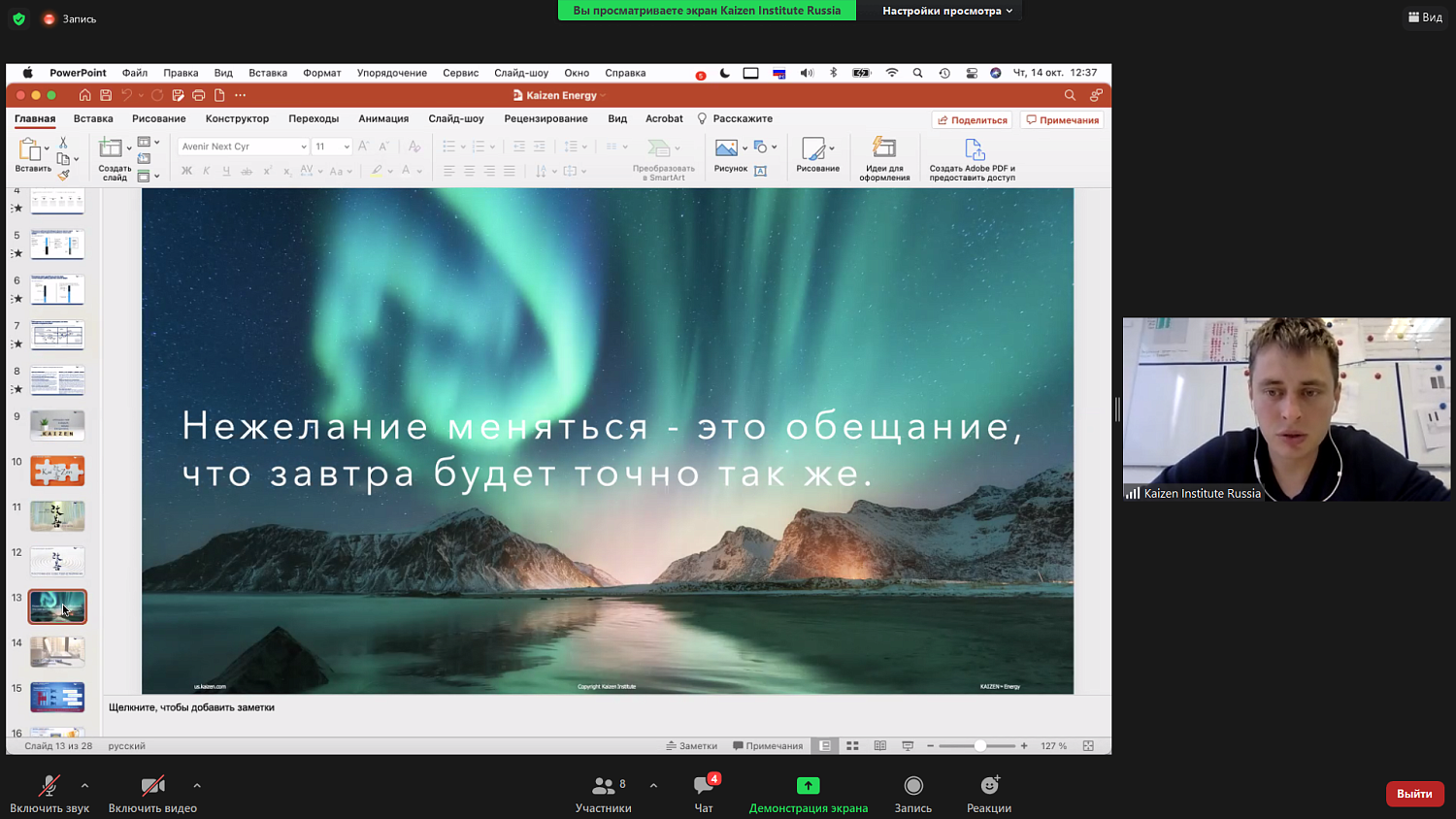Screen dimensions: 1456x819
Task: Click the fit slide to window icon
Action: [x=1088, y=746]
